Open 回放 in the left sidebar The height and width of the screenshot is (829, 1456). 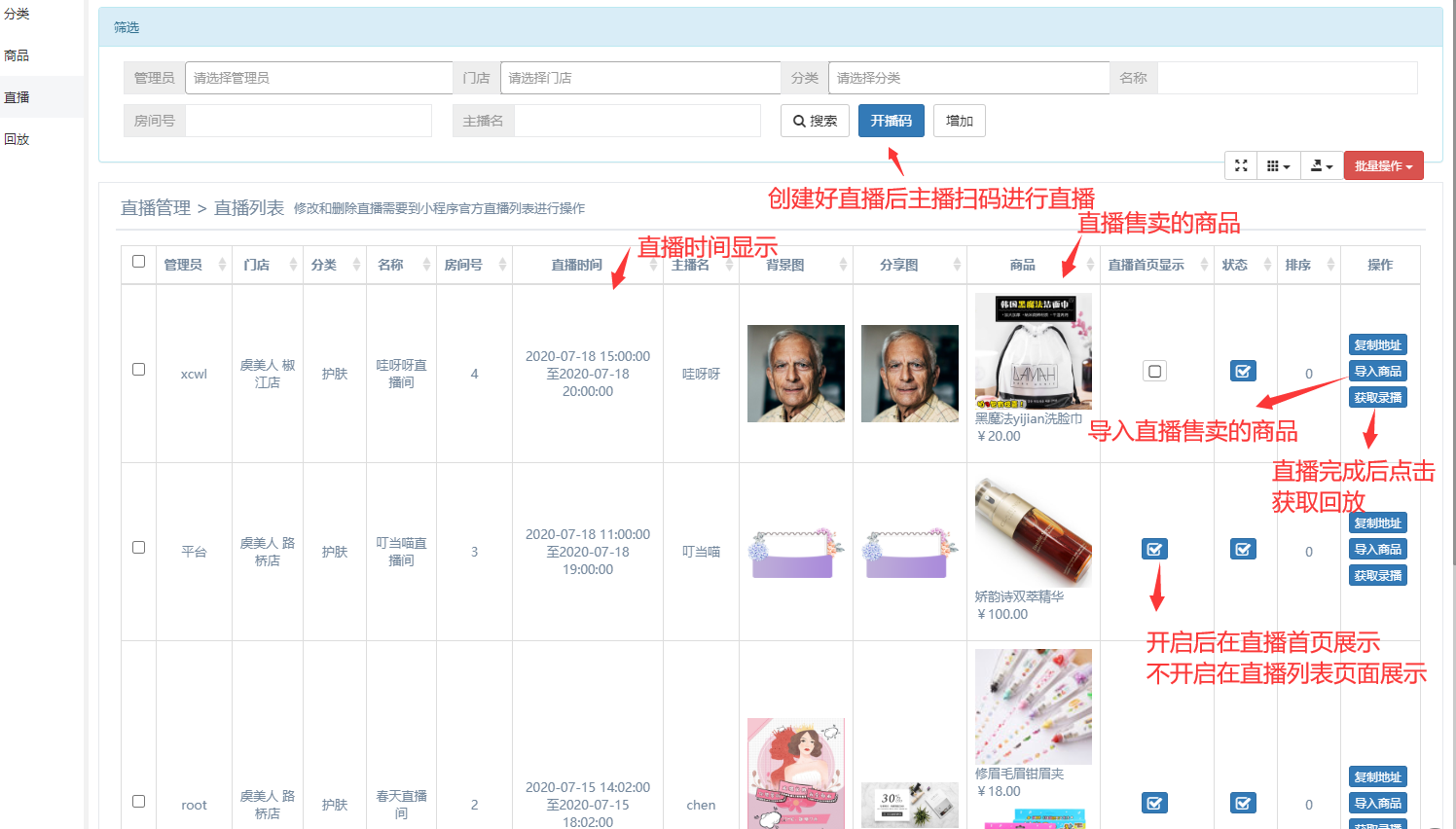click(17, 139)
